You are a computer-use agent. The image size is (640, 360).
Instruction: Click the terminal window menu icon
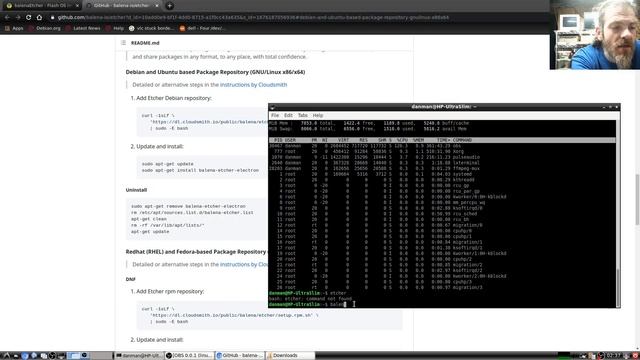coord(272,107)
